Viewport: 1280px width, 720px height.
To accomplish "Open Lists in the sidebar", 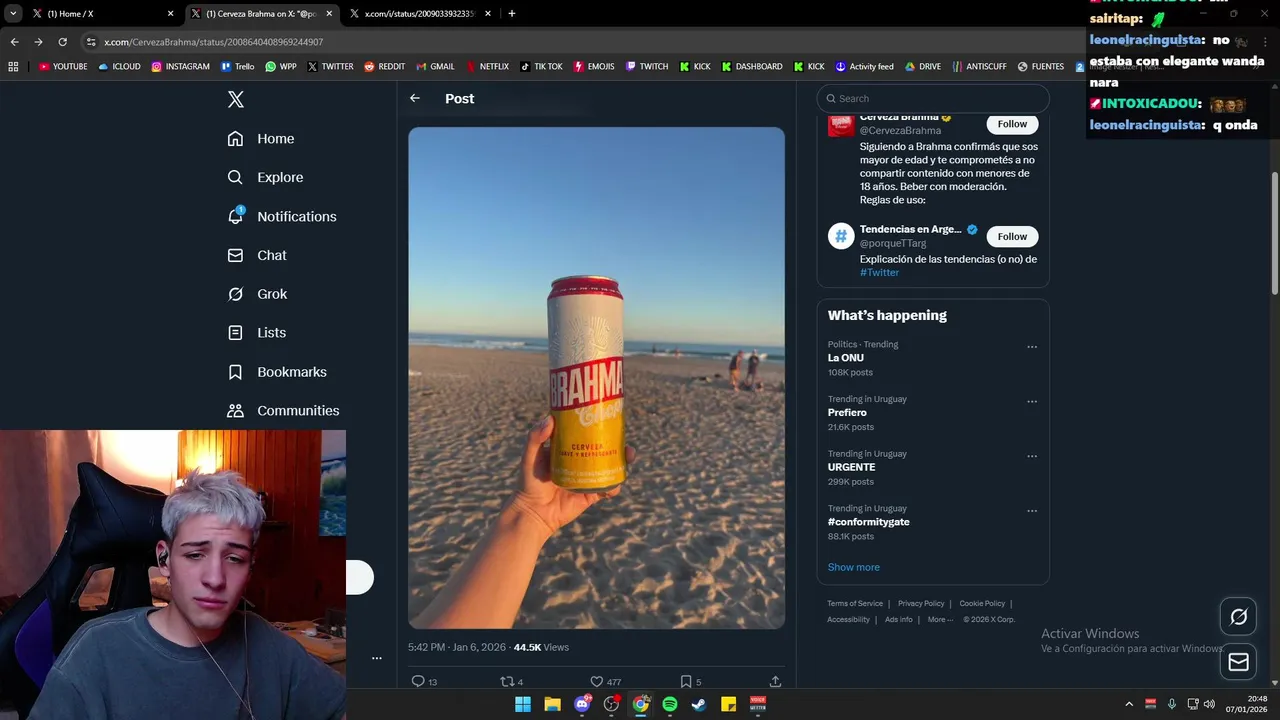I will [257, 333].
